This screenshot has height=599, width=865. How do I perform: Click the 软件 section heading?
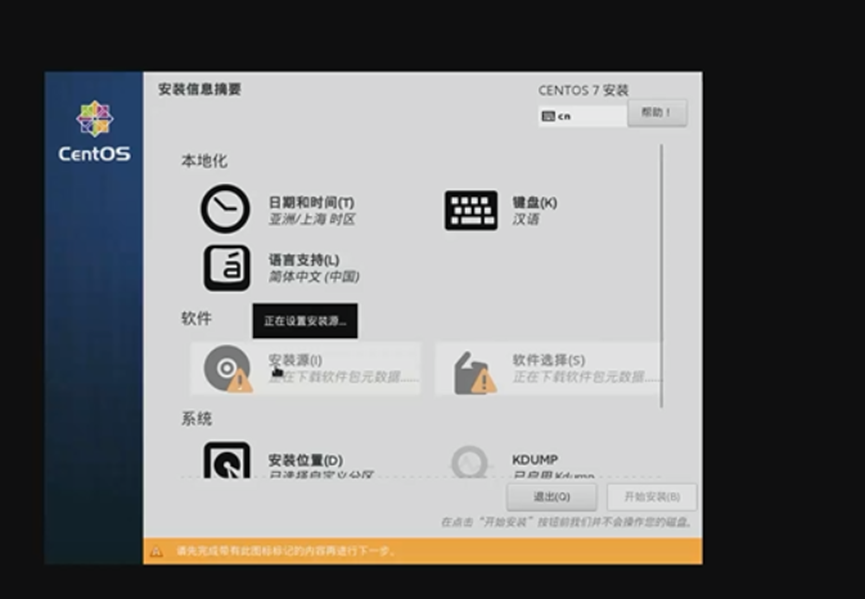pos(196,318)
